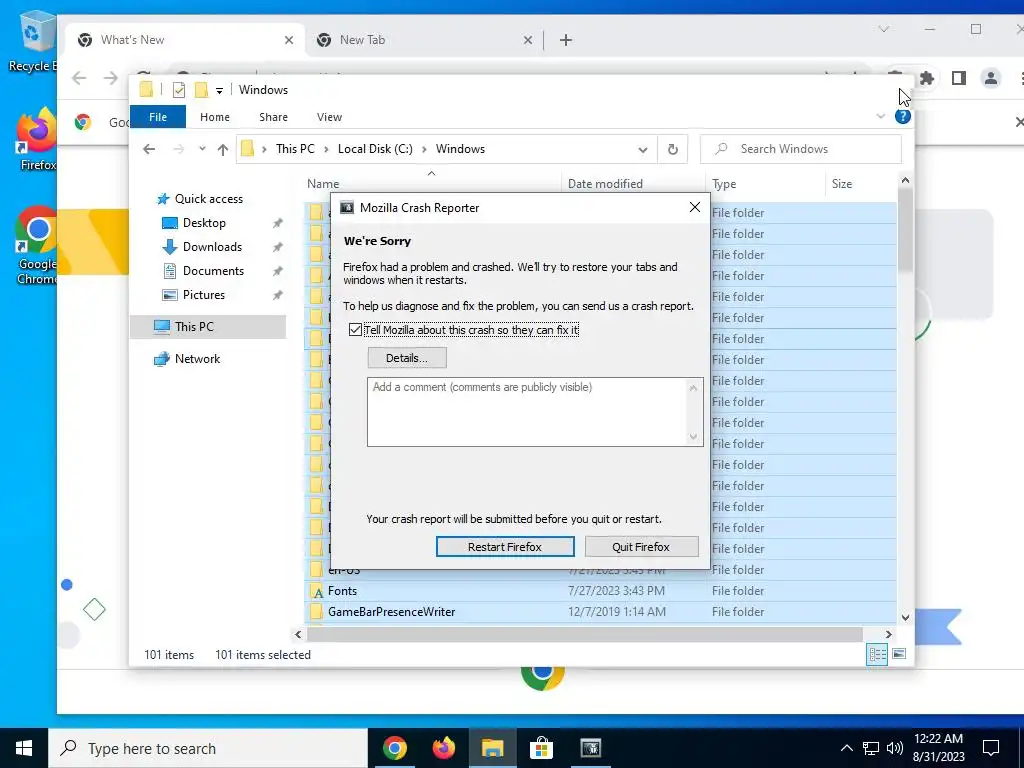Open the crash reporter taskbar icon
The height and width of the screenshot is (768, 1024).
pyautogui.click(x=590, y=748)
